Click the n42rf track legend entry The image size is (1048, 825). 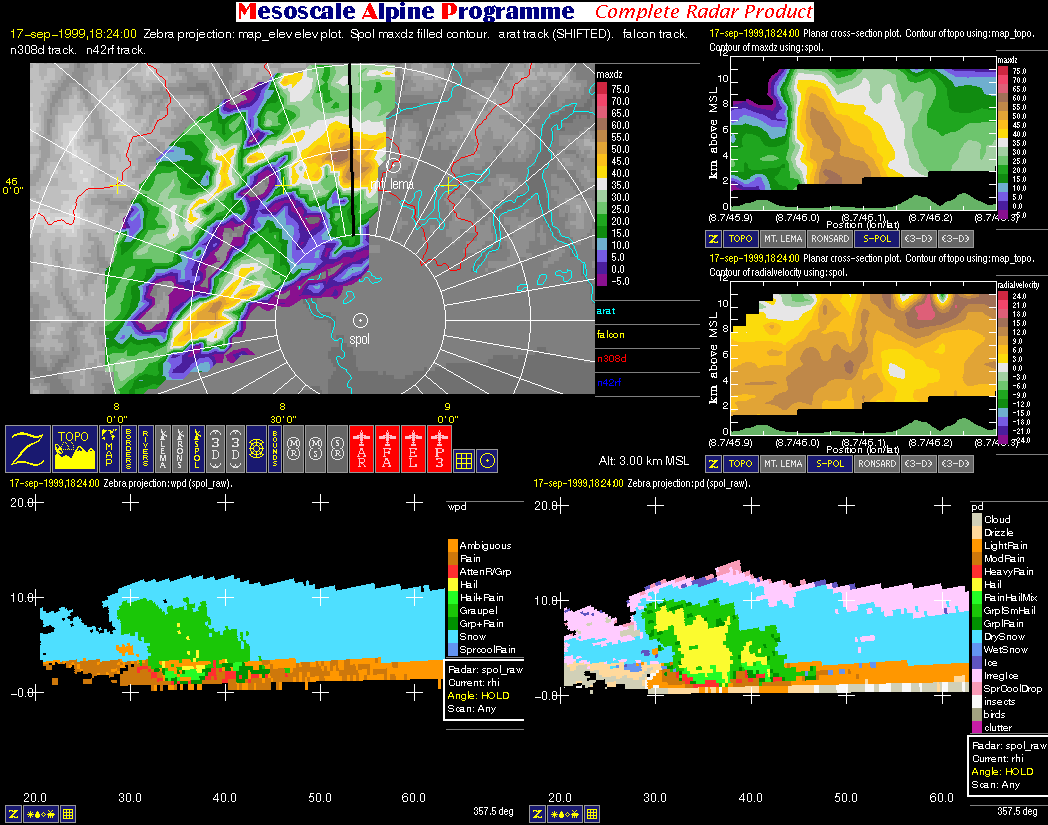coord(609,382)
